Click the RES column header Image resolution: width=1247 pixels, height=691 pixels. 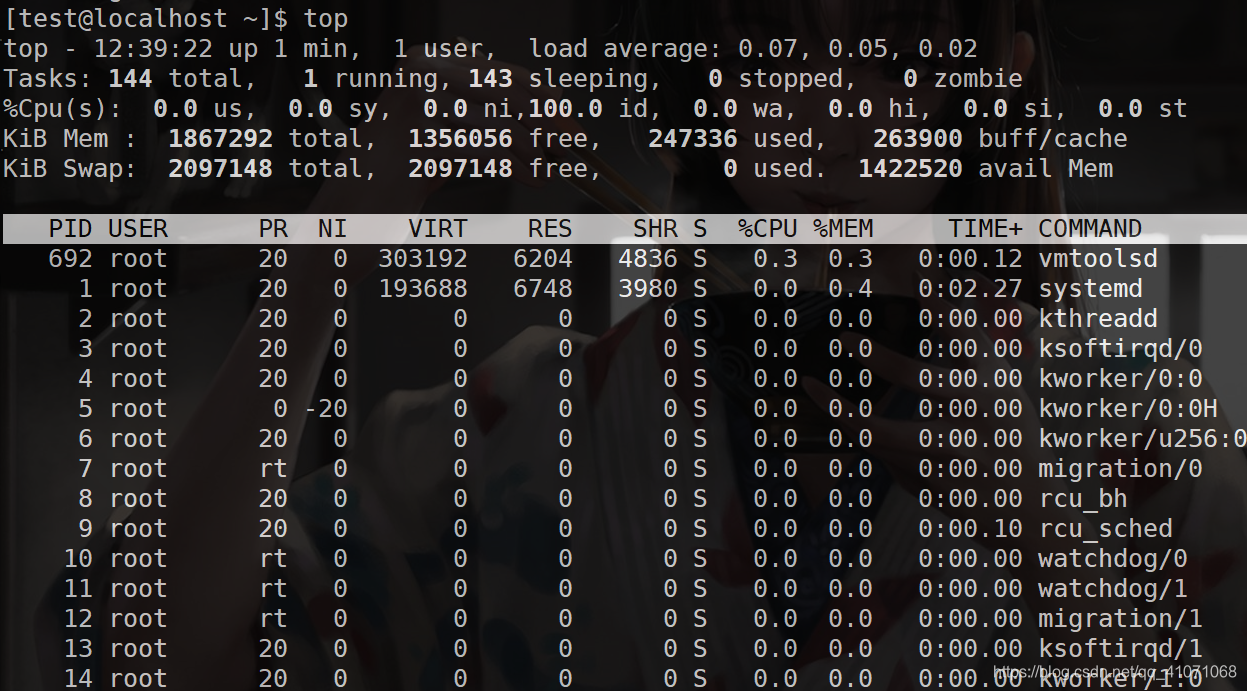550,229
